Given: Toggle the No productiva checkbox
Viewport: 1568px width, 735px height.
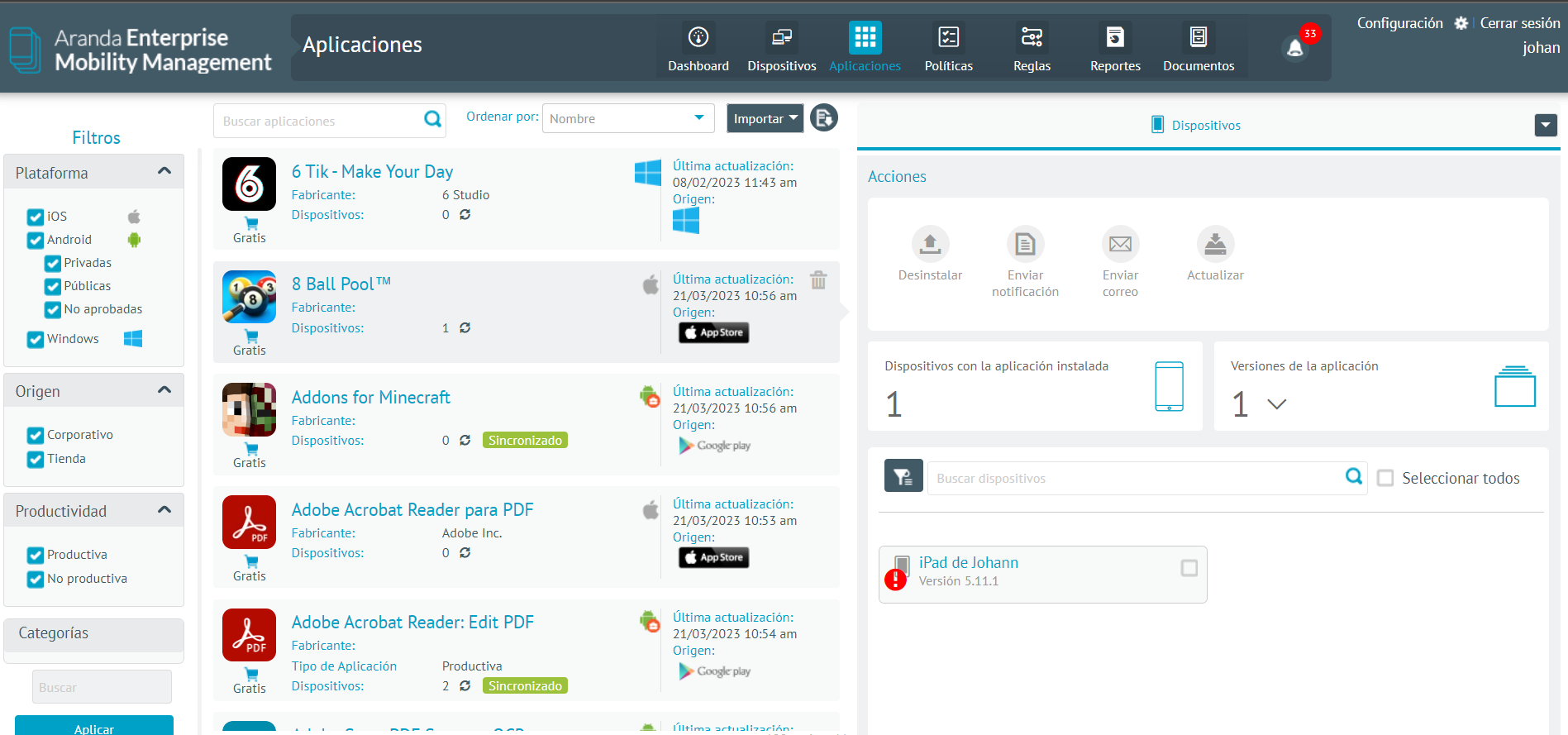Looking at the screenshot, I should pos(36,580).
